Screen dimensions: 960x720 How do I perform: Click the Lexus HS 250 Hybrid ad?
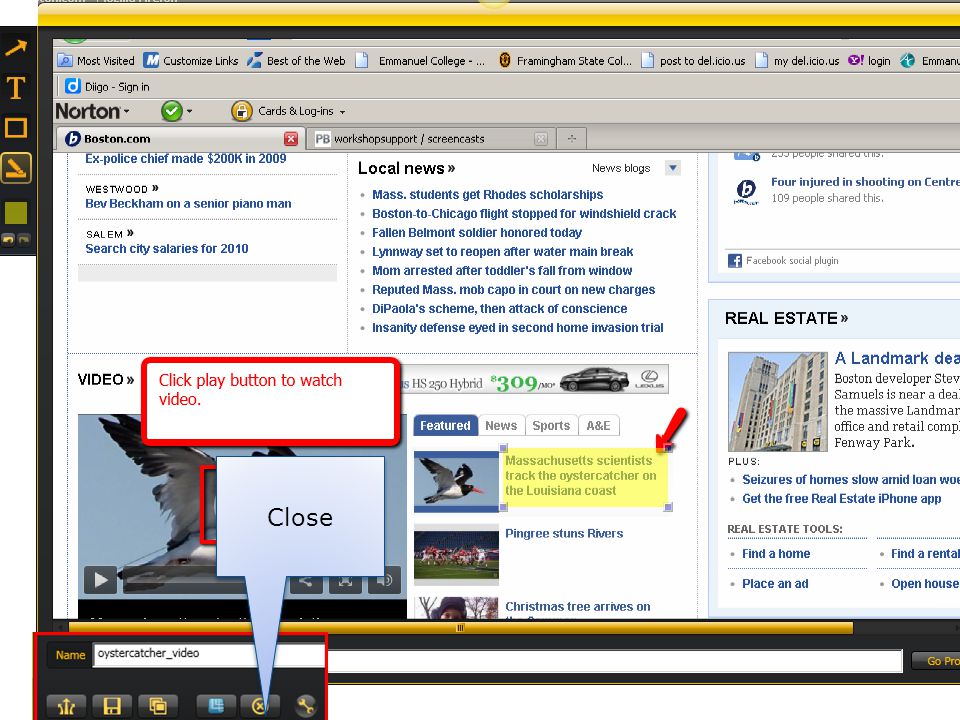pyautogui.click(x=534, y=380)
